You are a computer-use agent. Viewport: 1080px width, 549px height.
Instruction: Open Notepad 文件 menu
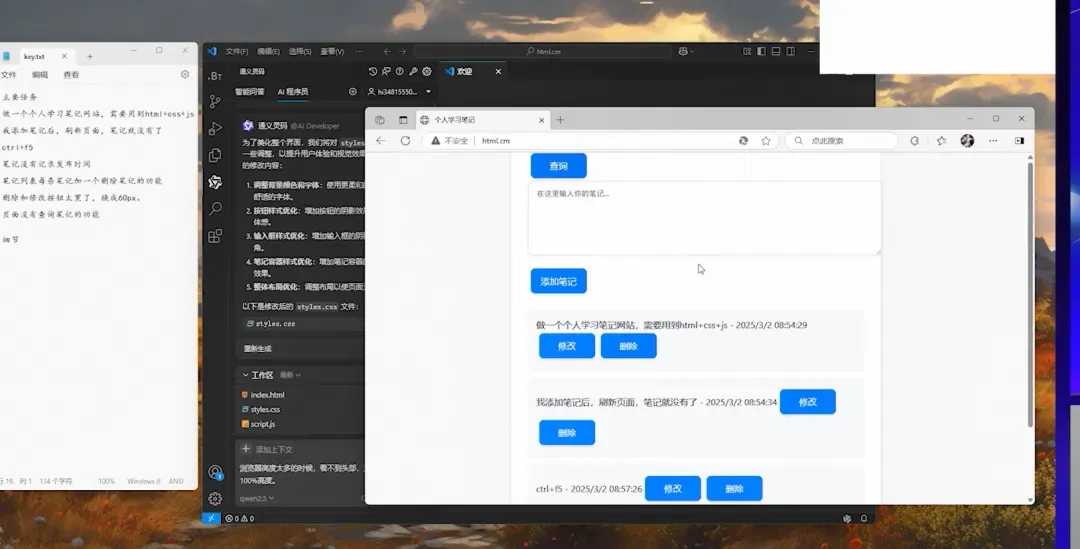8,74
